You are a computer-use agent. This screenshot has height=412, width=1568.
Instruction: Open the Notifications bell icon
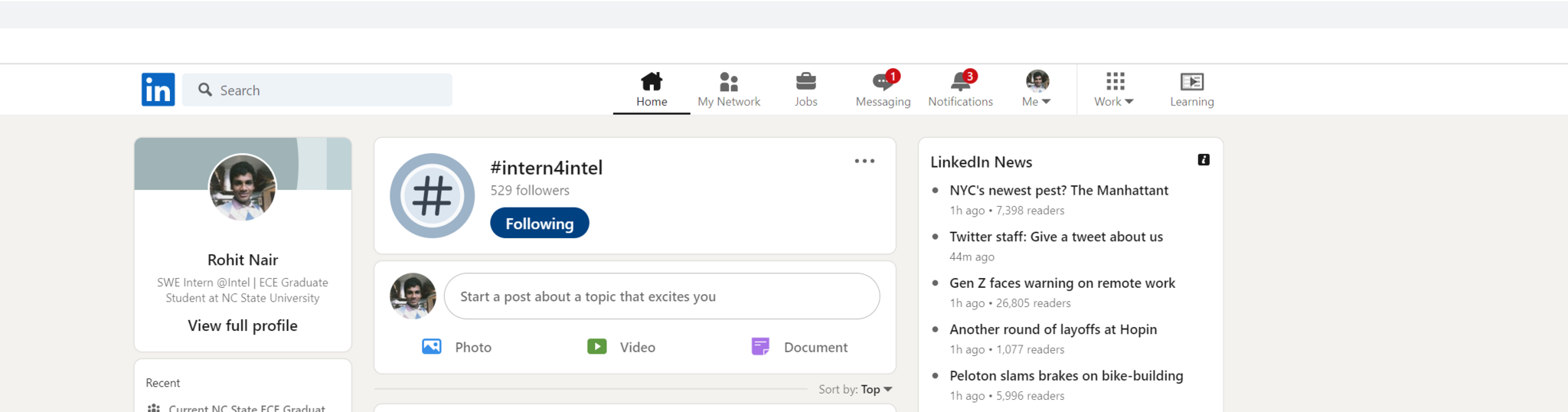click(960, 82)
